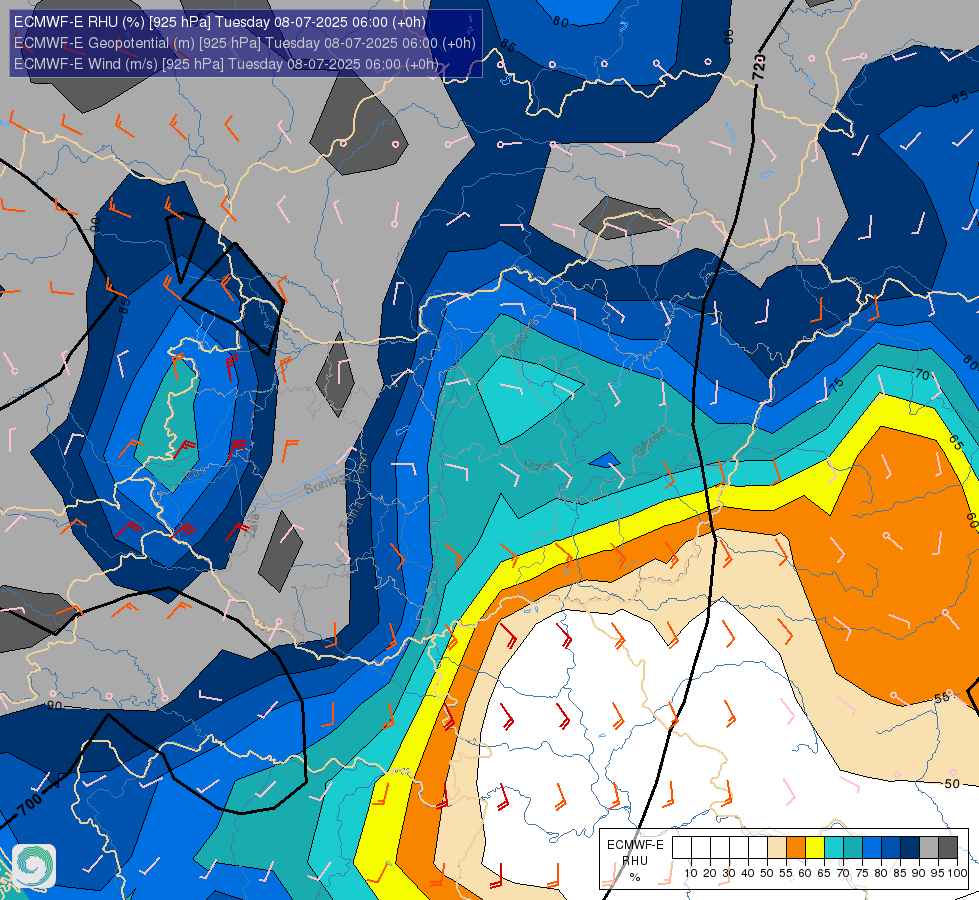
Task: Click the Heves county label
Action: point(523,337)
